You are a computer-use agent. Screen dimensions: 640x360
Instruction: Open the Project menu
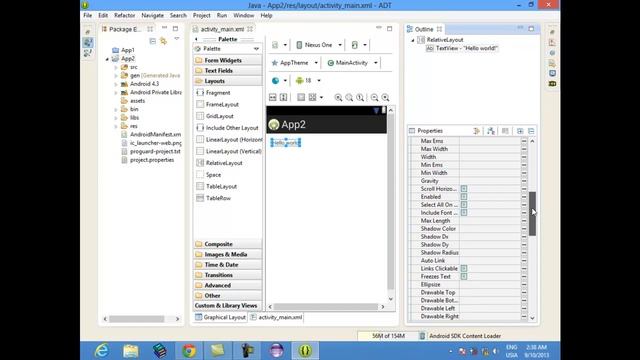[x=202, y=16]
